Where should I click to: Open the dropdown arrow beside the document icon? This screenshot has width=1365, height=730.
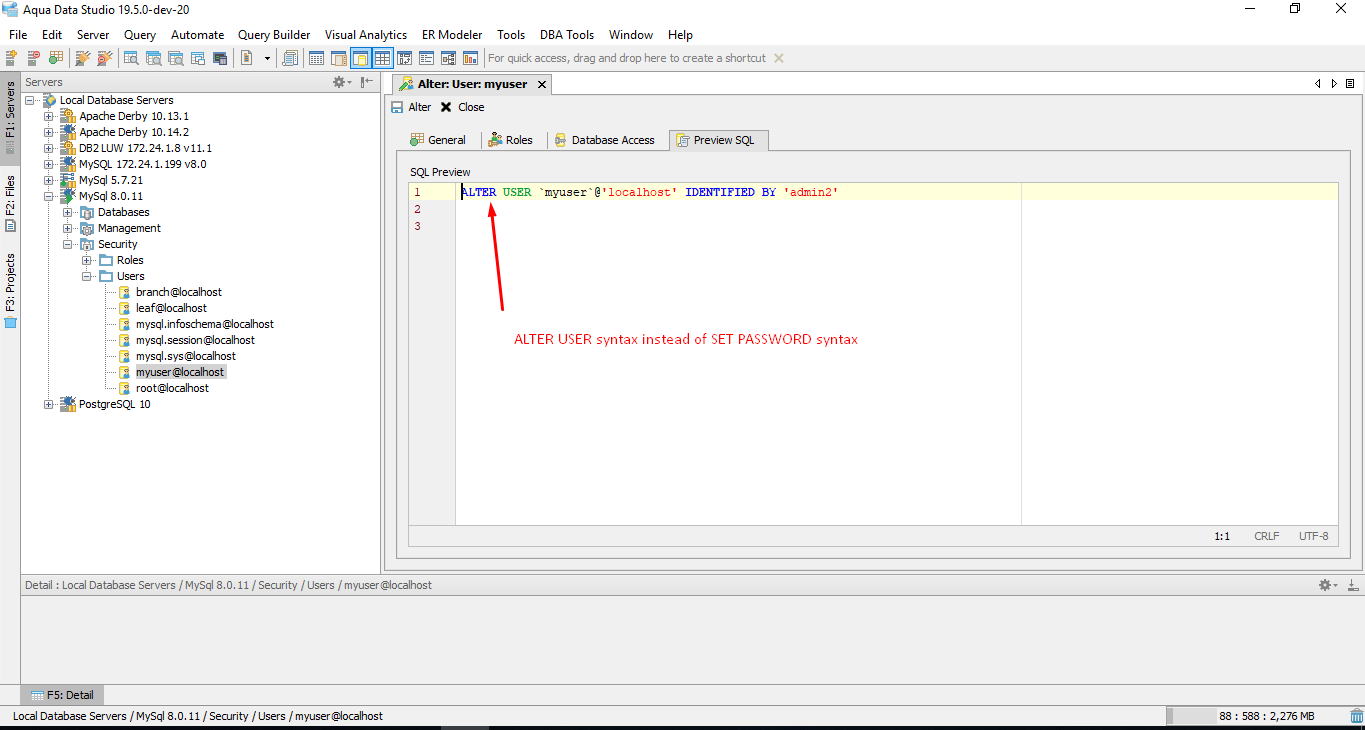(267, 58)
